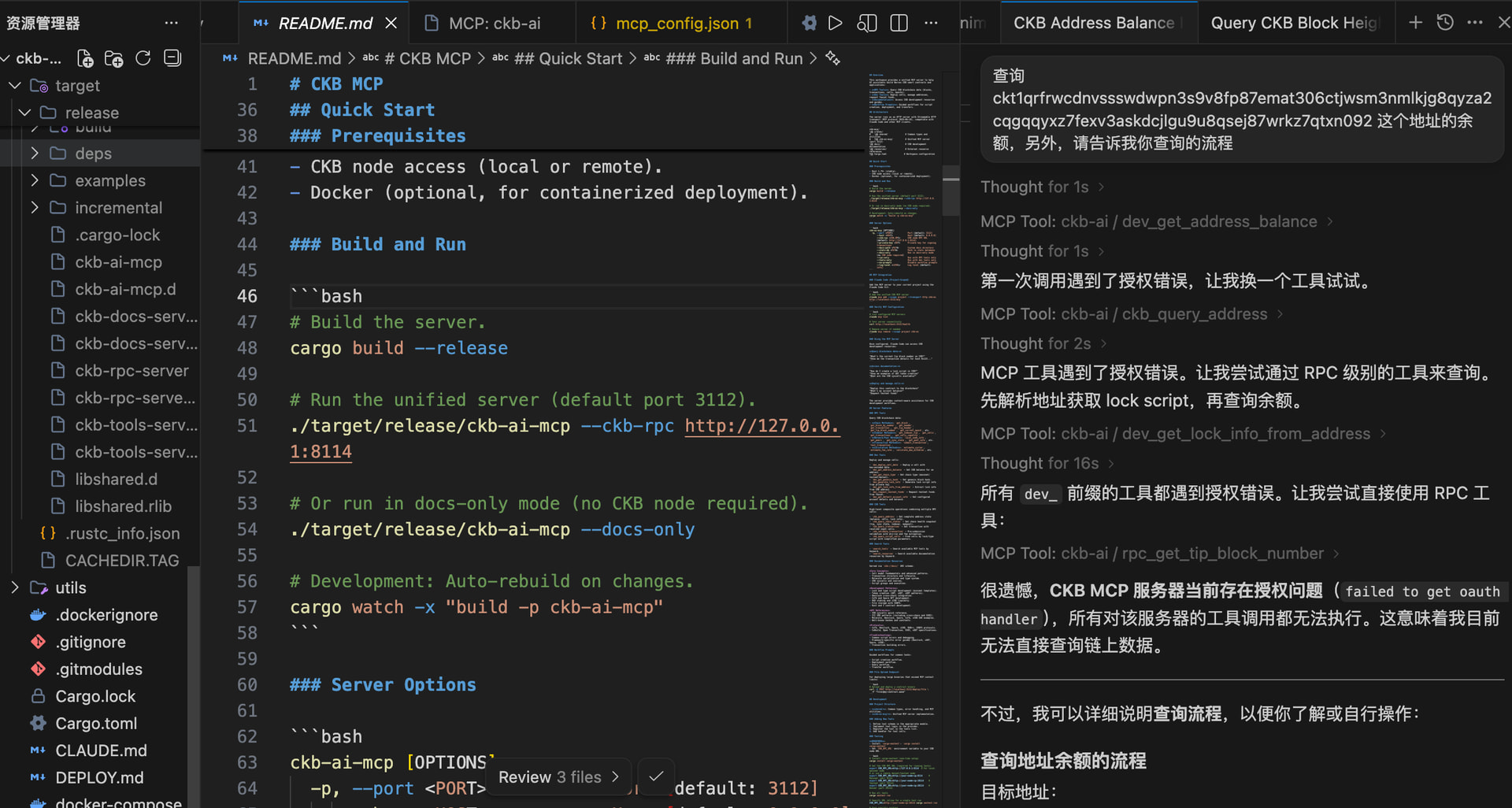Expand the dev_get_address_balance MCP tool call
1512x808 pixels.
pos(1156,221)
